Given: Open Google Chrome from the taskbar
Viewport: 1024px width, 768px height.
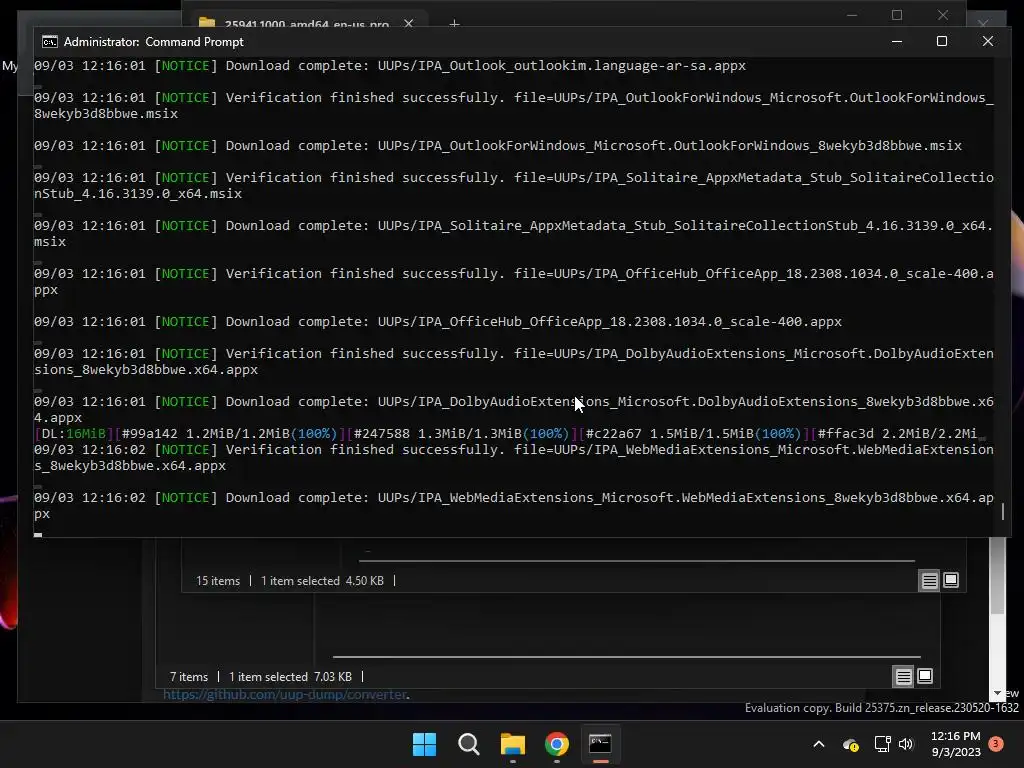Looking at the screenshot, I should click(x=556, y=744).
